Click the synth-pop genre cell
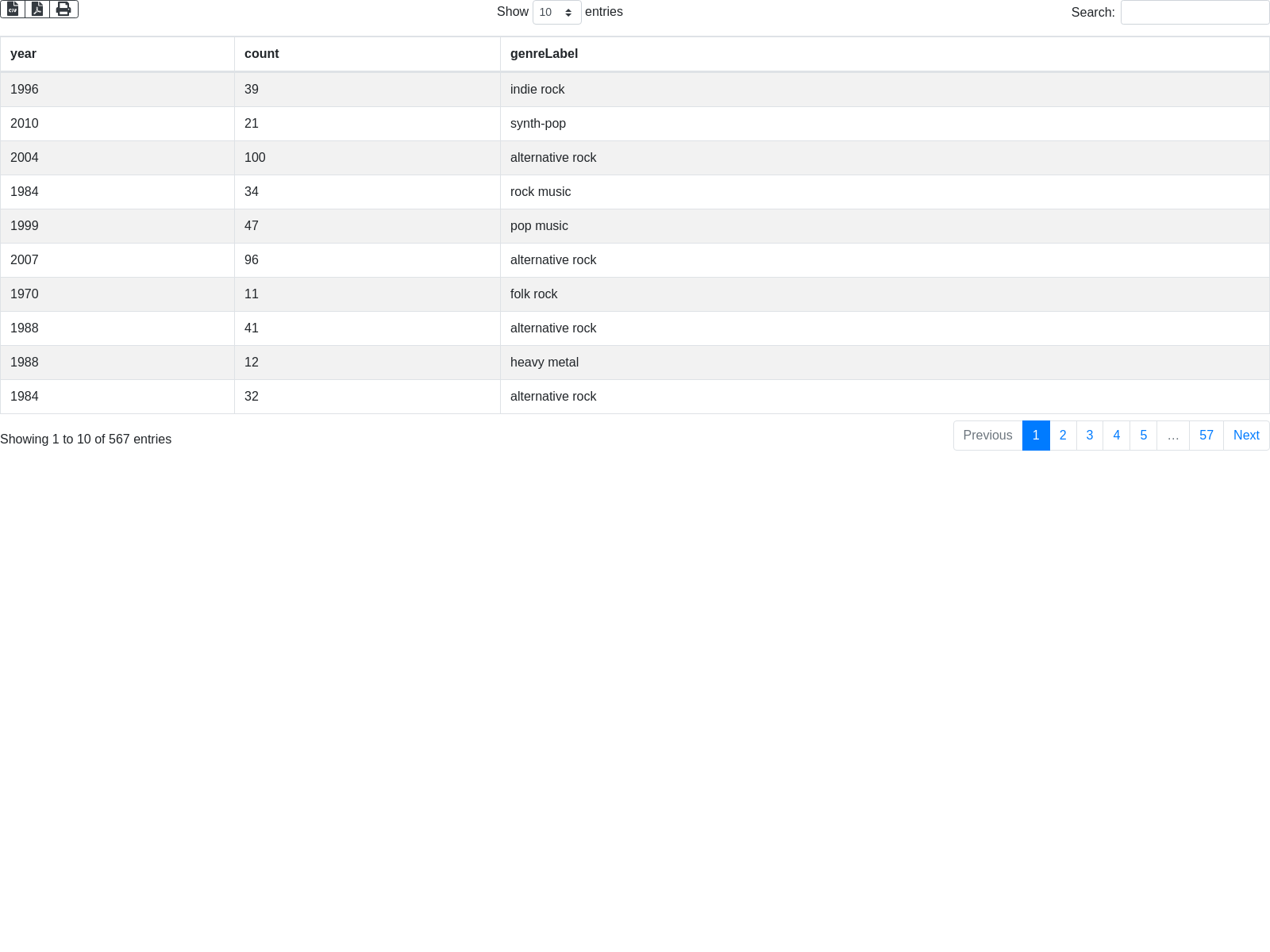The height and width of the screenshot is (952, 1270). [538, 124]
